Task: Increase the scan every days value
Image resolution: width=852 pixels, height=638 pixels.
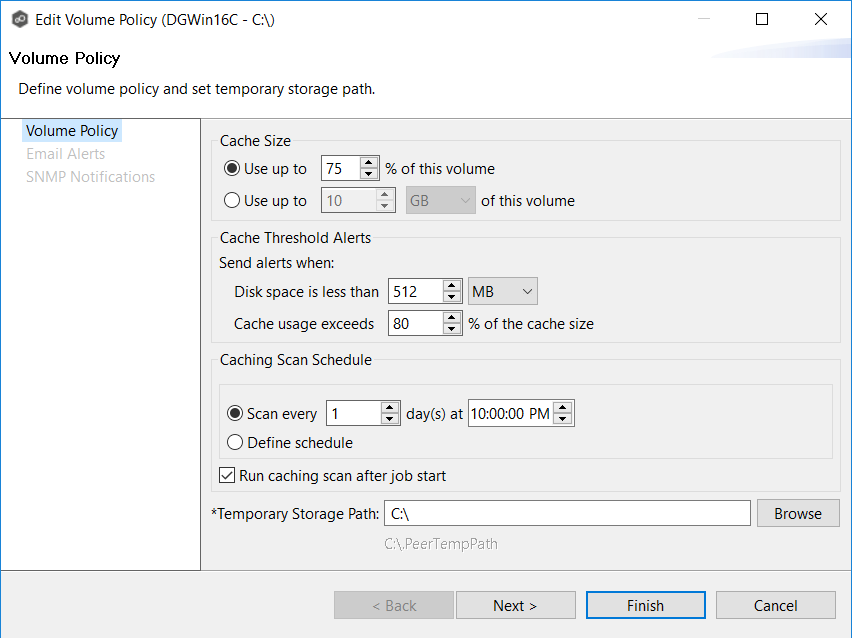Action: click(391, 408)
